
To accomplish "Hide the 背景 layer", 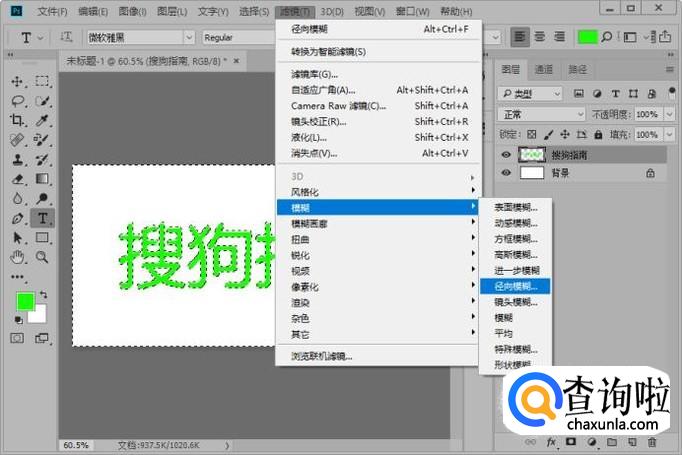I will coord(506,173).
